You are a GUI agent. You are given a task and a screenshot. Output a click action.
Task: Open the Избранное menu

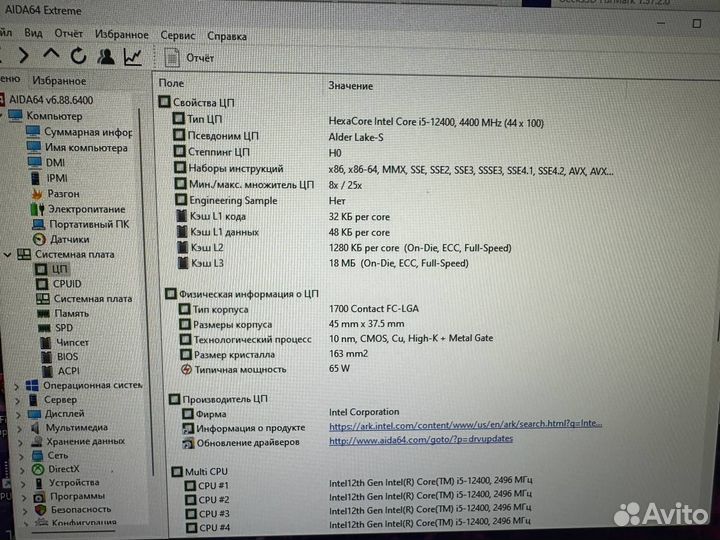tap(122, 34)
